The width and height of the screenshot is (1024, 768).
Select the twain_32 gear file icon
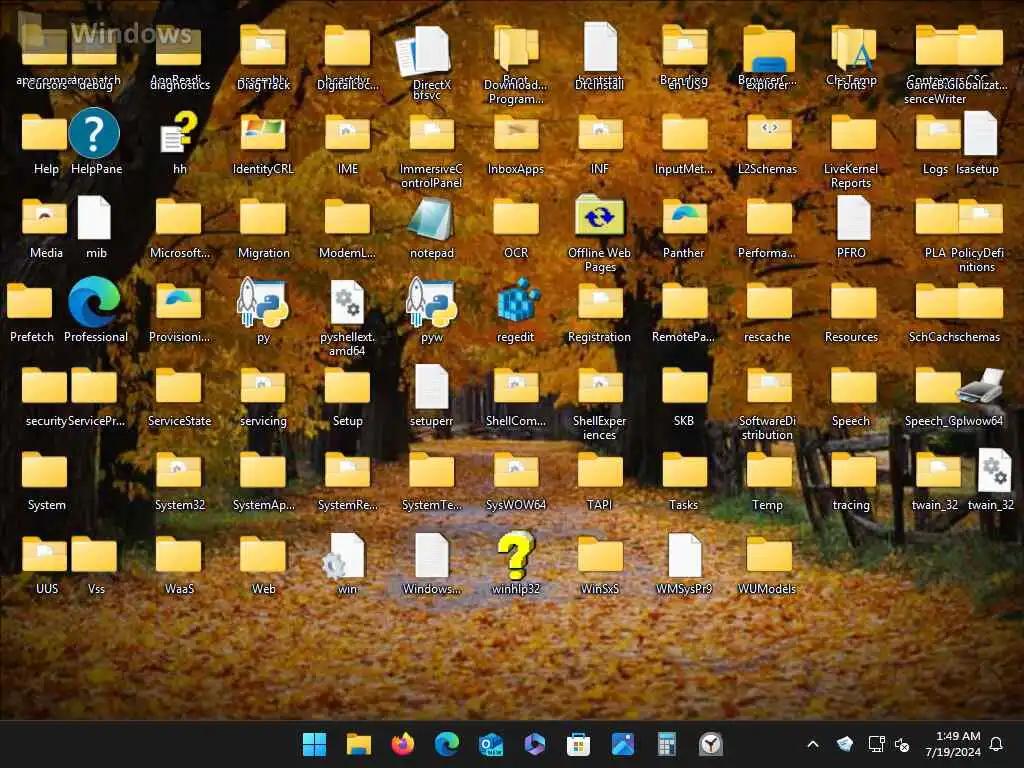point(993,470)
